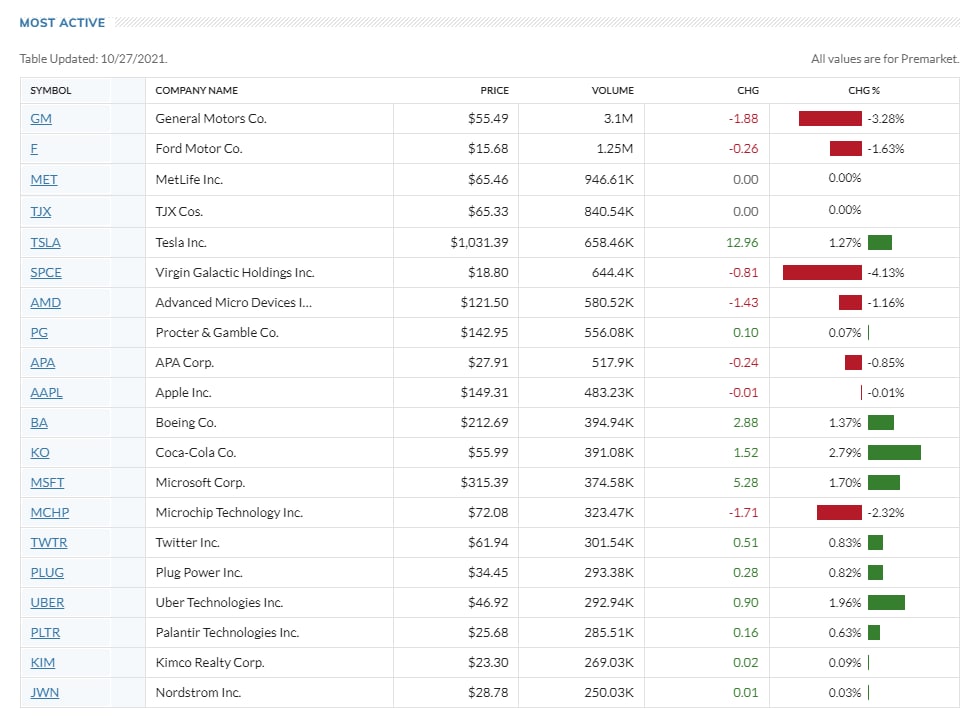Image resolution: width=978 pixels, height=724 pixels.
Task: Click TJX Cos. percent change 0.00%
Action: click(845, 210)
